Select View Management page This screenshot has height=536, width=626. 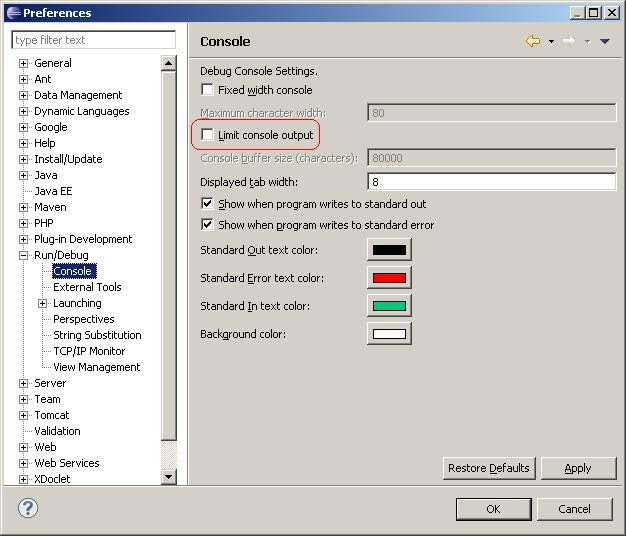pyautogui.click(x=96, y=367)
